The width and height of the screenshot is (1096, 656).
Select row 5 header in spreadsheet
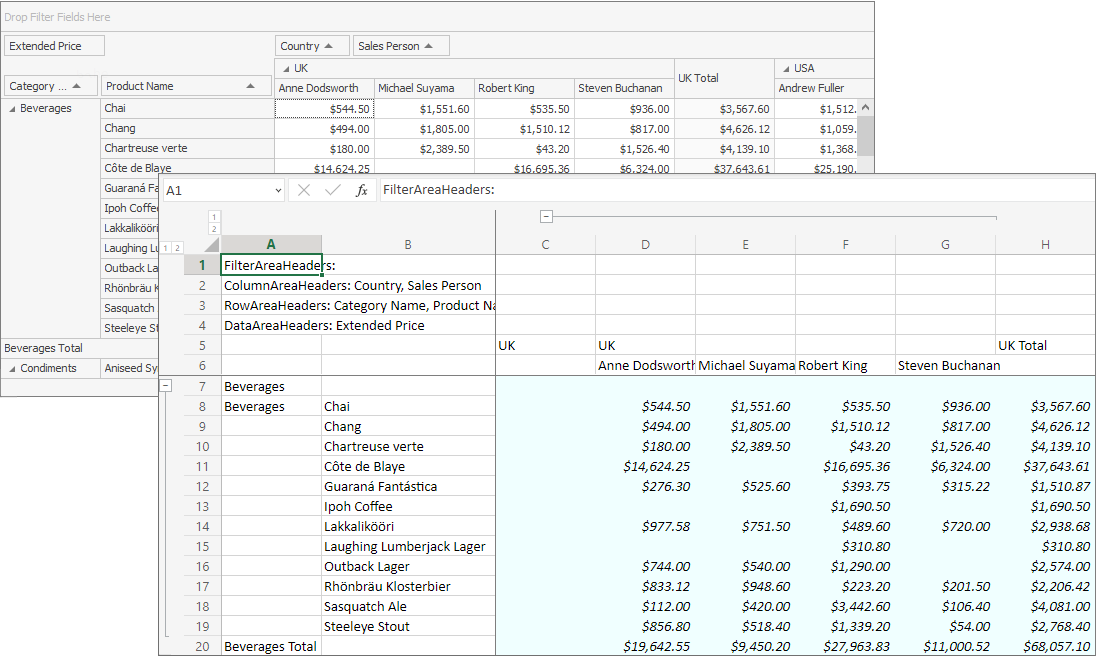point(202,346)
